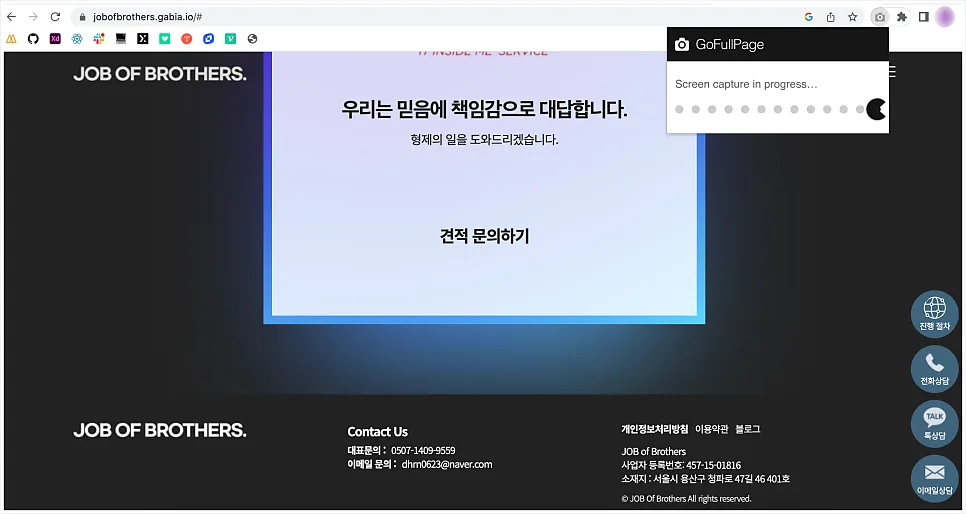
Task: View site info via the lock icon
Action: click(x=83, y=17)
